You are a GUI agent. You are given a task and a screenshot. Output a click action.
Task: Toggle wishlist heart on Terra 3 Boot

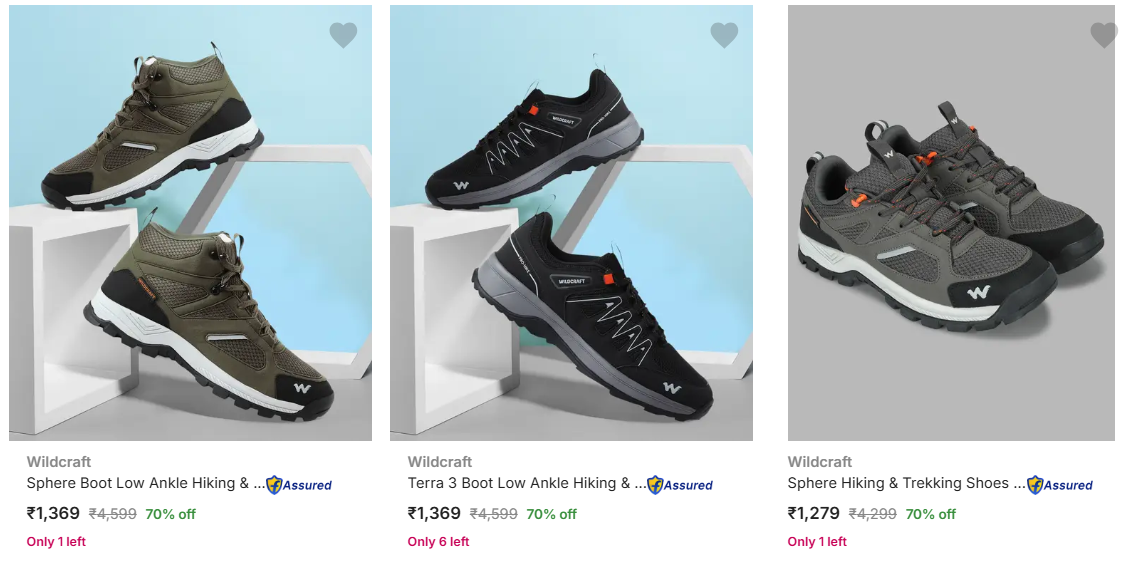click(x=724, y=36)
